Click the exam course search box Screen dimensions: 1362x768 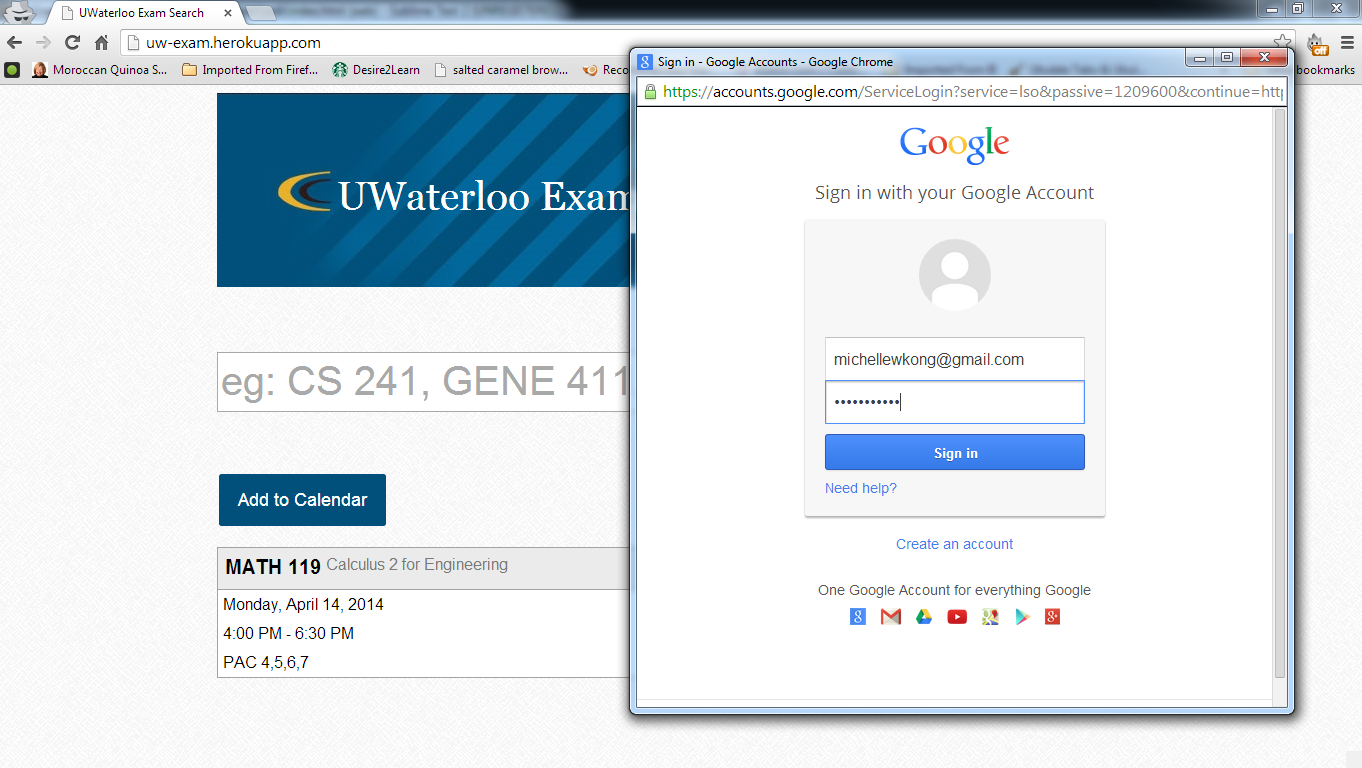pyautogui.click(x=424, y=381)
